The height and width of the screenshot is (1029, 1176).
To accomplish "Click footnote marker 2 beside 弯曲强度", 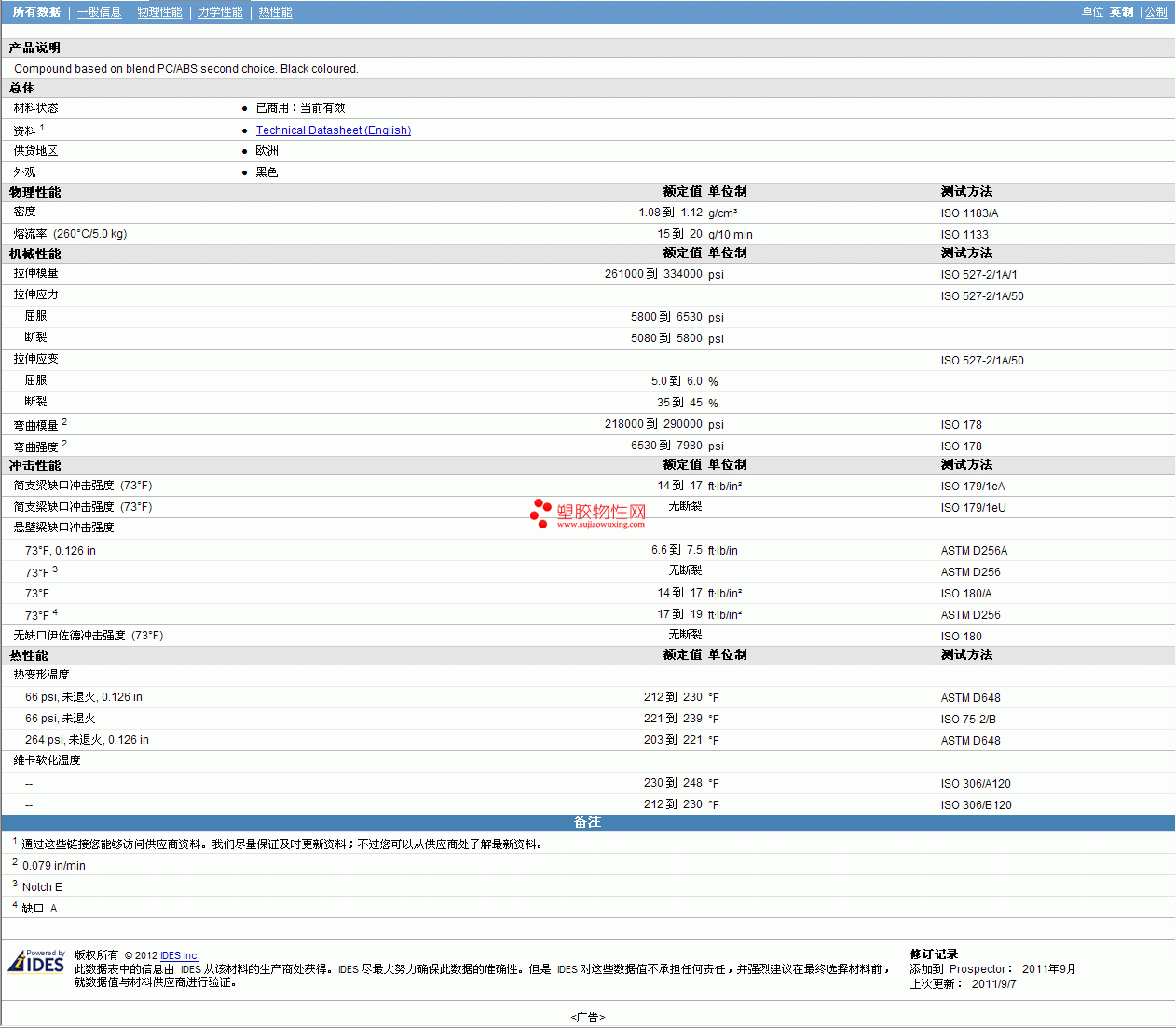I will pos(64,444).
